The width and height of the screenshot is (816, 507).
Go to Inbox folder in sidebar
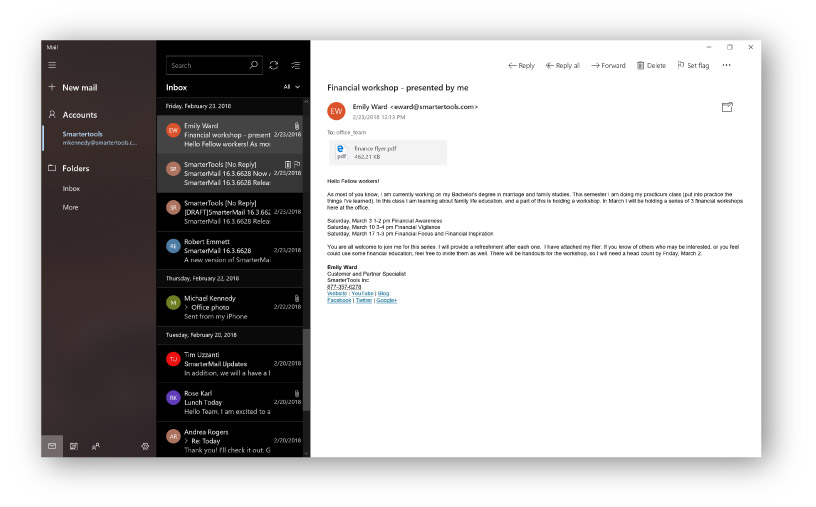pyautogui.click(x=71, y=188)
